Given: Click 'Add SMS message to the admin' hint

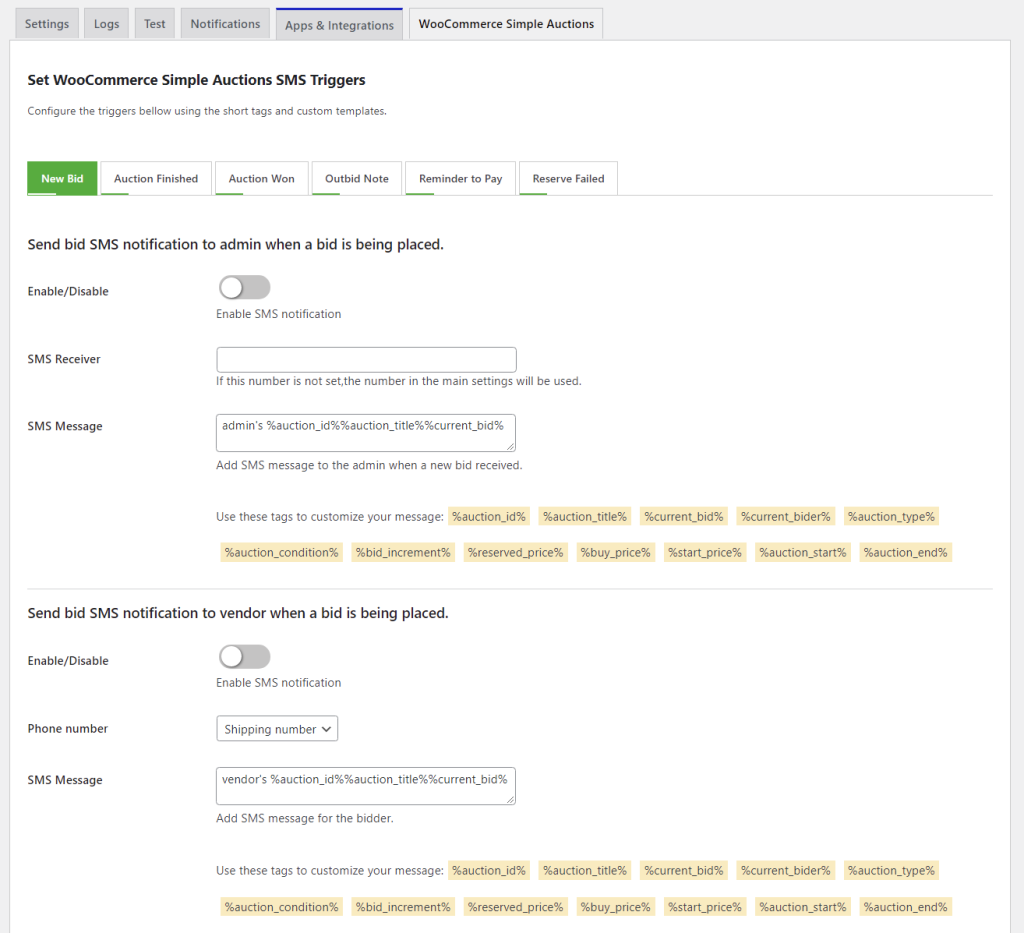Looking at the screenshot, I should (x=369, y=465).
